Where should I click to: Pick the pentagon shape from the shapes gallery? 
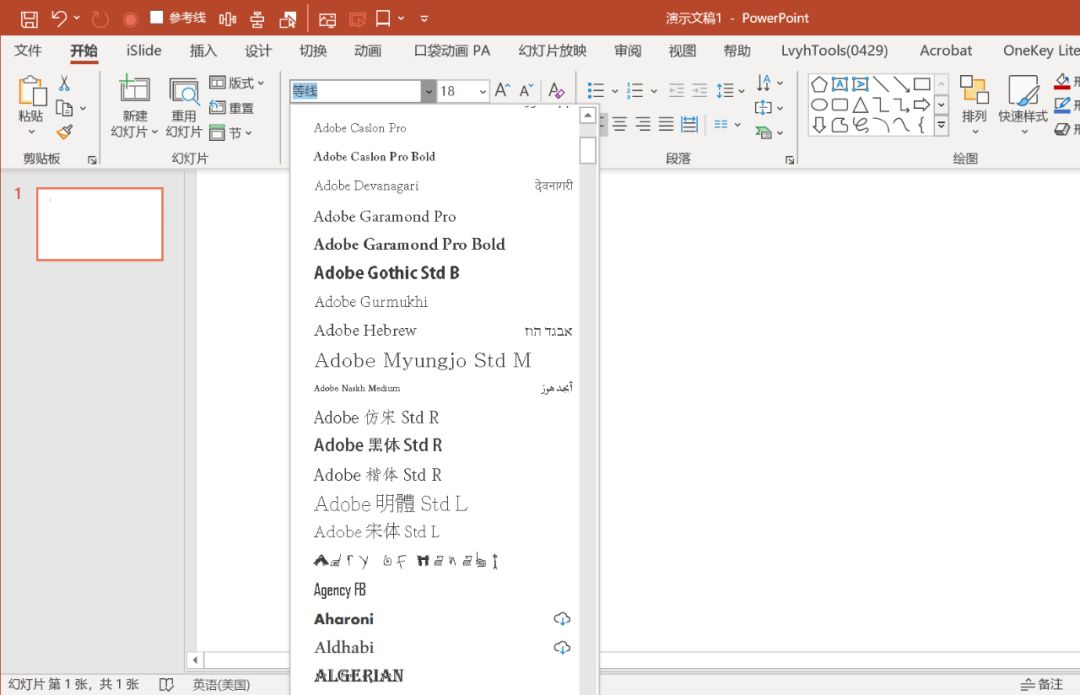click(819, 84)
